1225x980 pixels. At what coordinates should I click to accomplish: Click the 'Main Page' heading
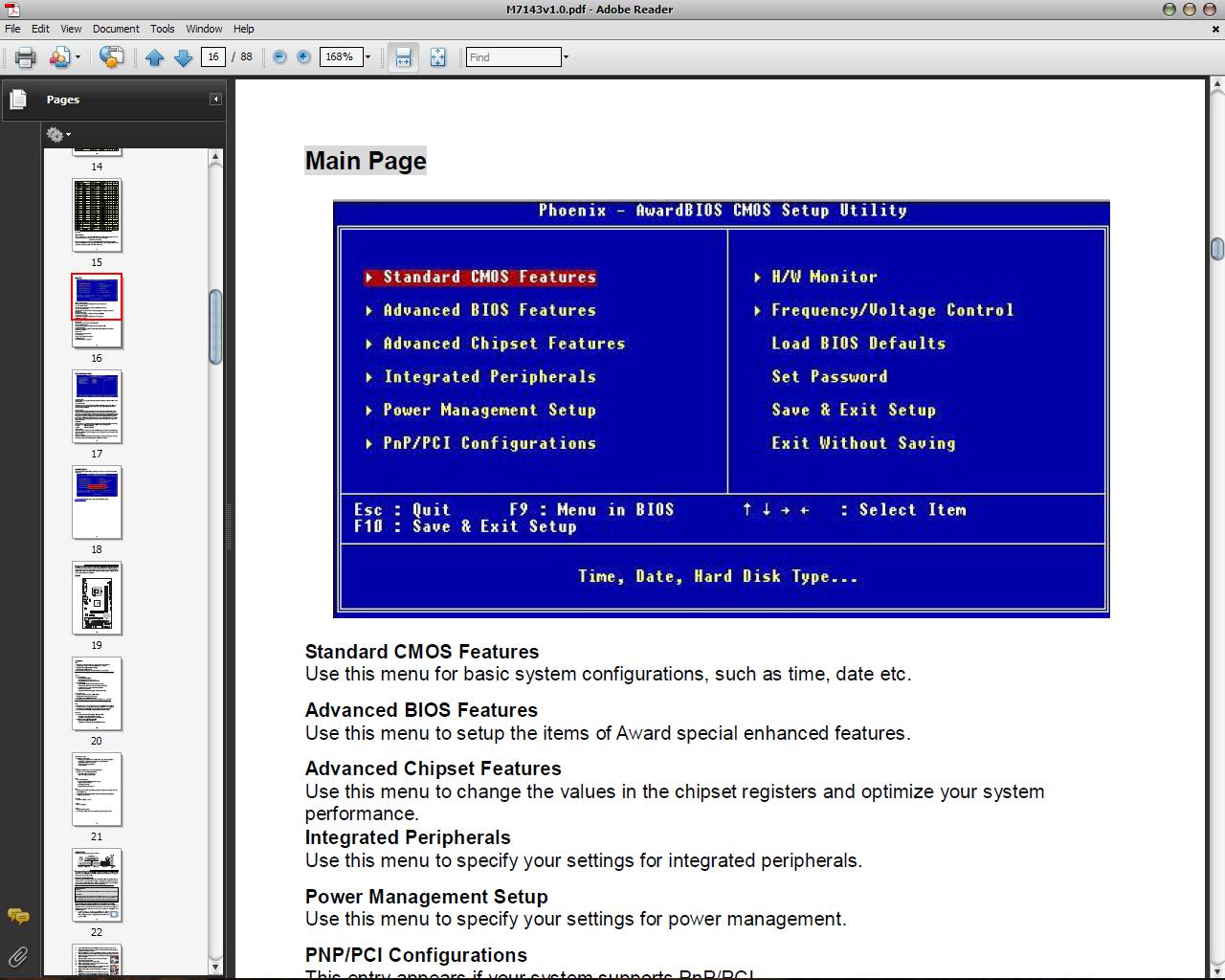point(366,161)
